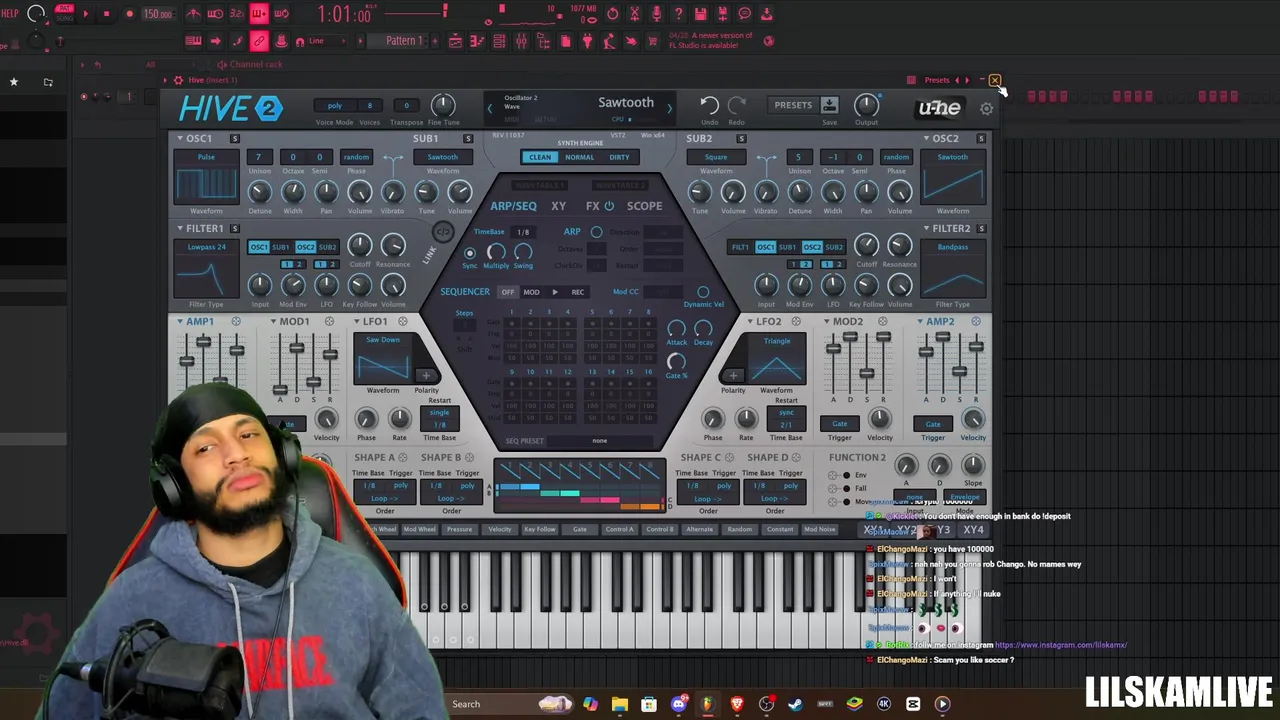1280x720 pixels.
Task: Open the Bandpass filter type selector
Action: pyautogui.click(x=953, y=247)
